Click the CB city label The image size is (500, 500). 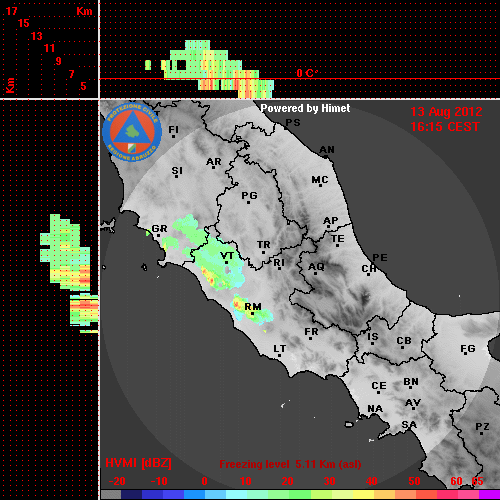point(404,341)
